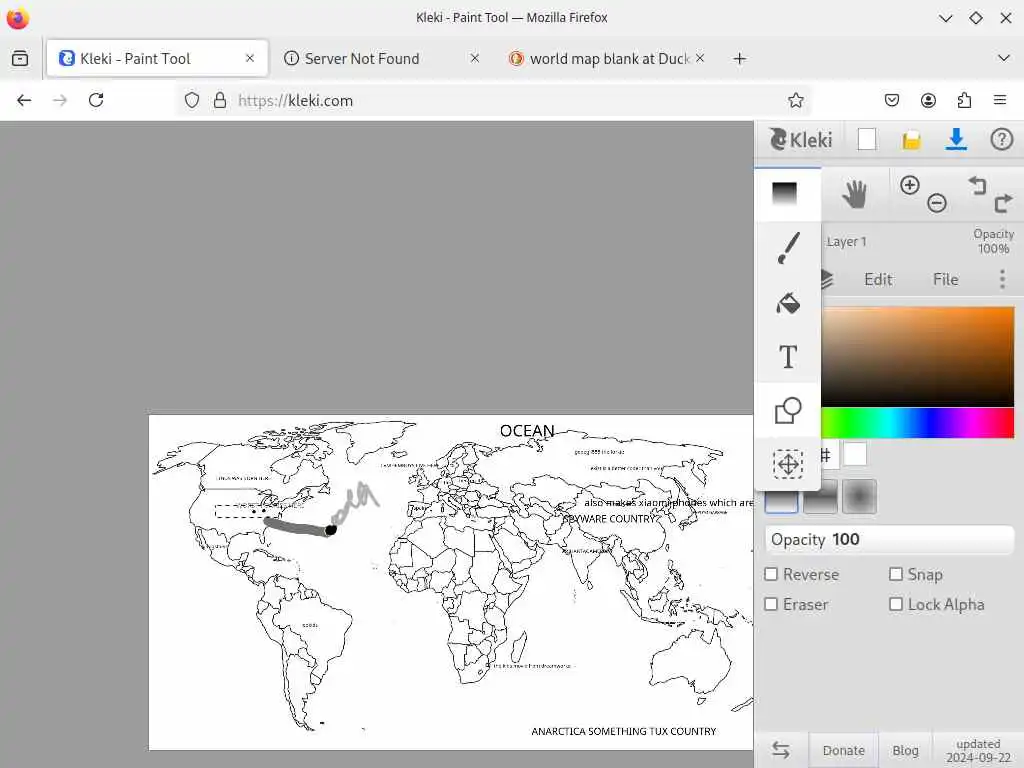Screen dimensions: 1024x768
Task: Open the three-dot more options menu
Action: tap(1002, 280)
